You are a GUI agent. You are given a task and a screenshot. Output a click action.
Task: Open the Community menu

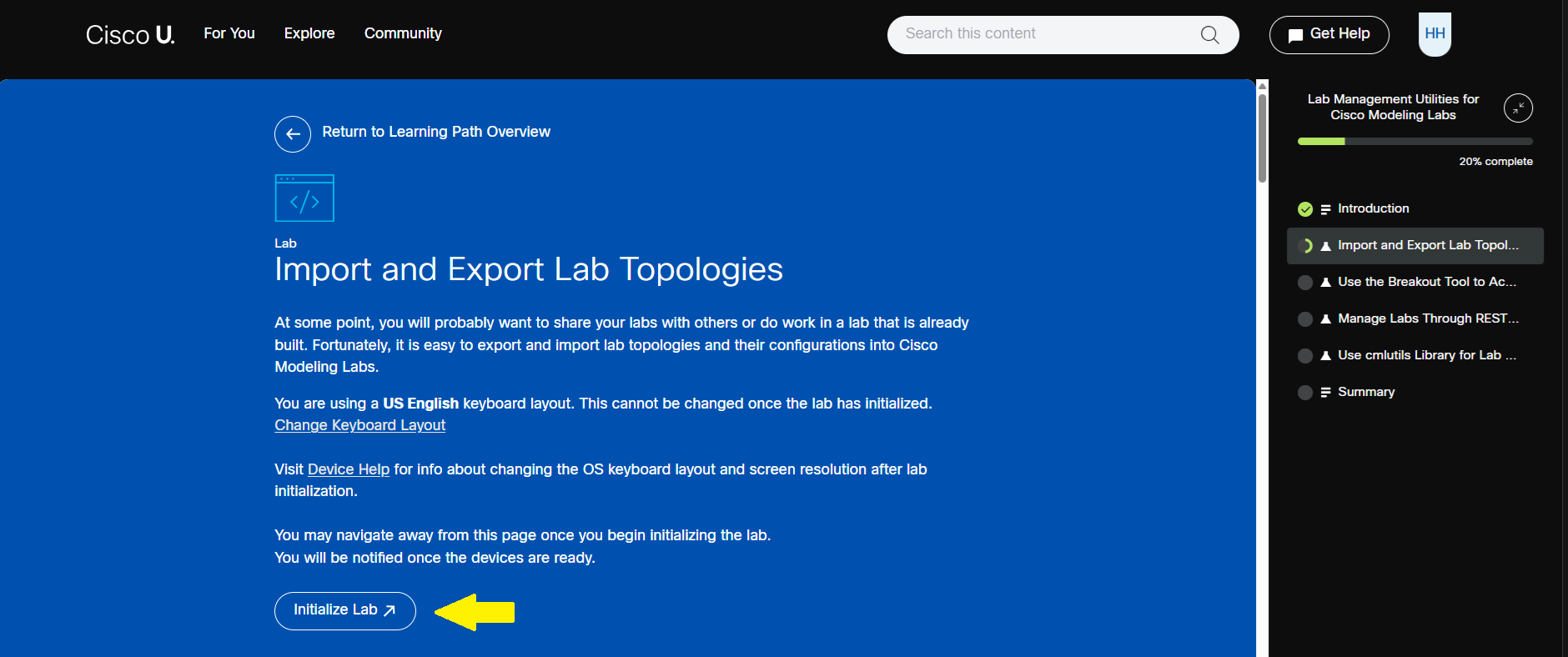[403, 33]
